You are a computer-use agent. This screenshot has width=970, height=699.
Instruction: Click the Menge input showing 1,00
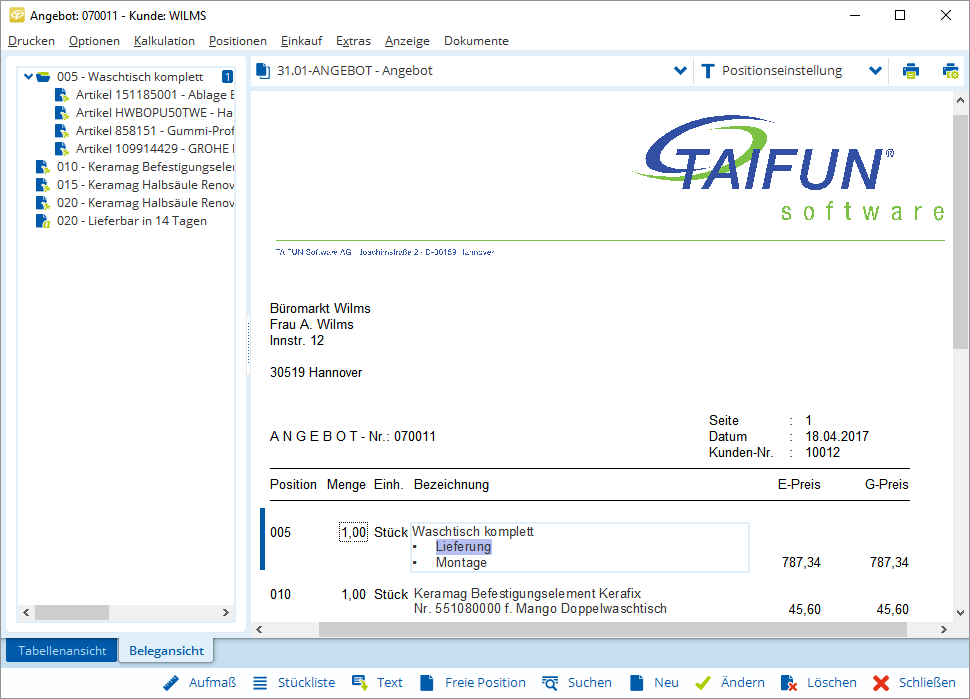353,532
